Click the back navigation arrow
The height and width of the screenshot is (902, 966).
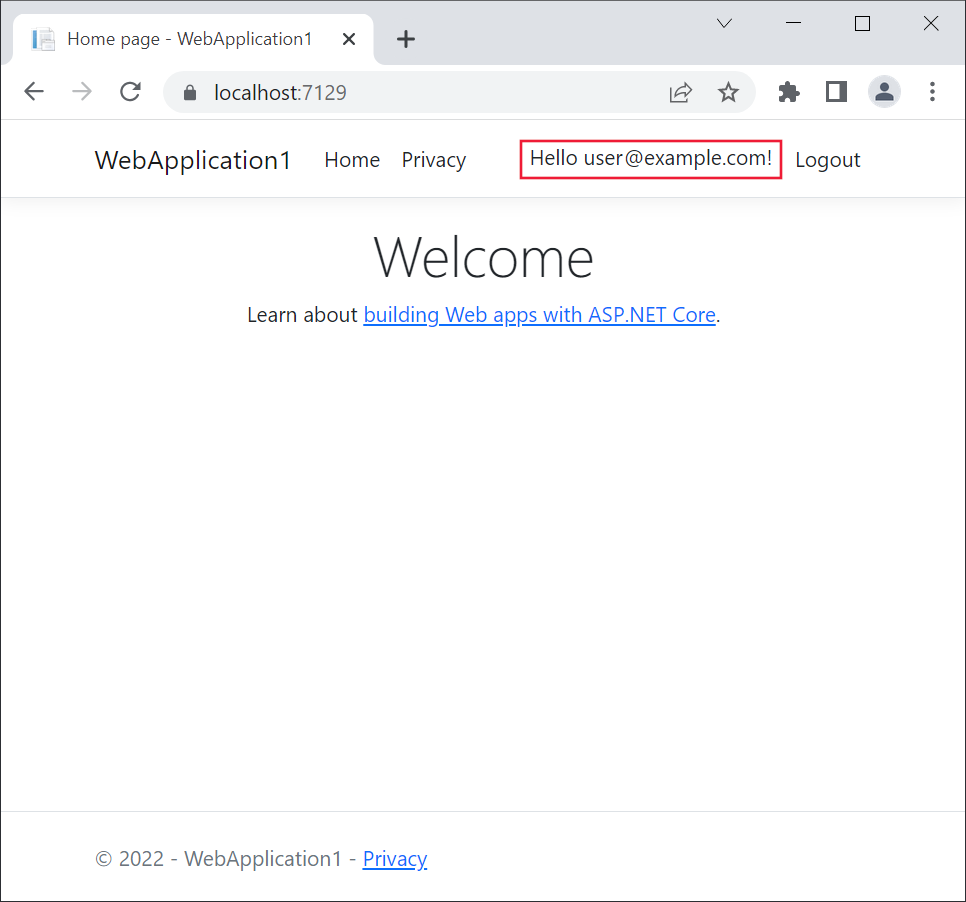[x=34, y=91]
